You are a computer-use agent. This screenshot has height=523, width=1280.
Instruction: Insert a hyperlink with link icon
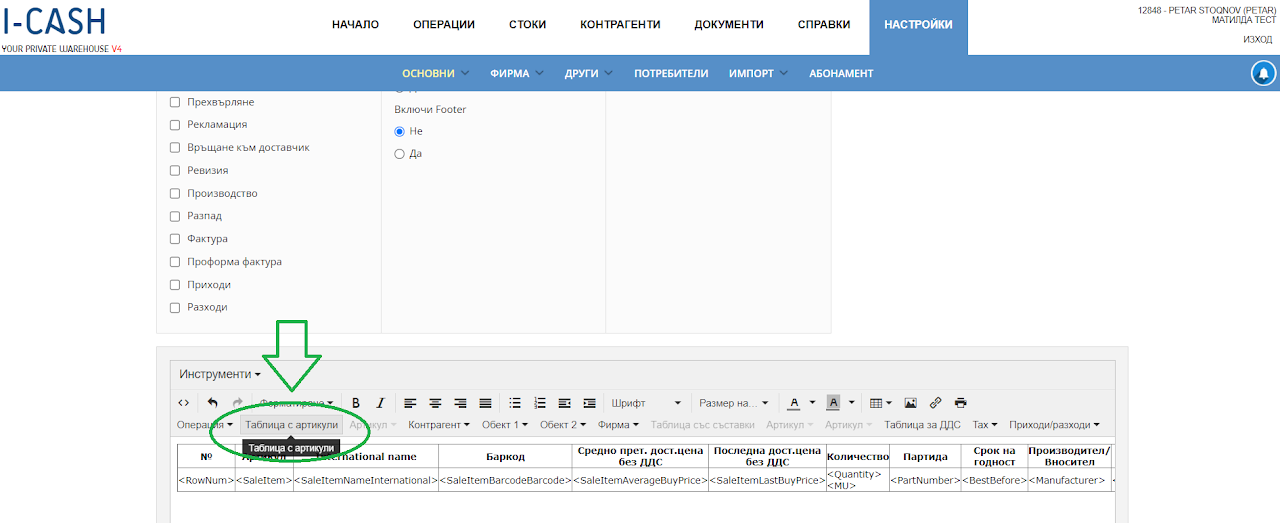(x=936, y=403)
